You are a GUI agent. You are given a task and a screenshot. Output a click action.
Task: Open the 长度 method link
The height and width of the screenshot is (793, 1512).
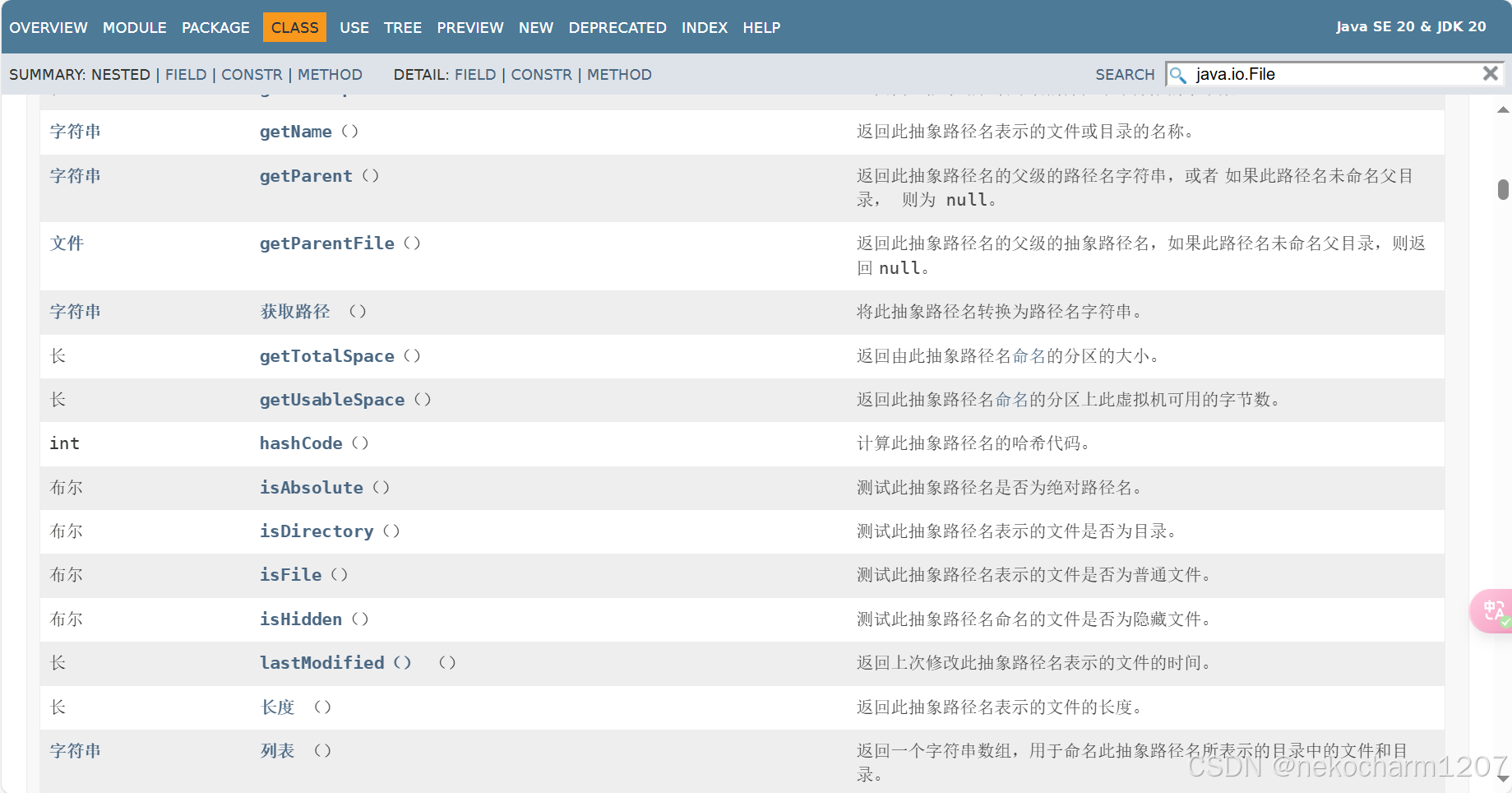point(278,707)
